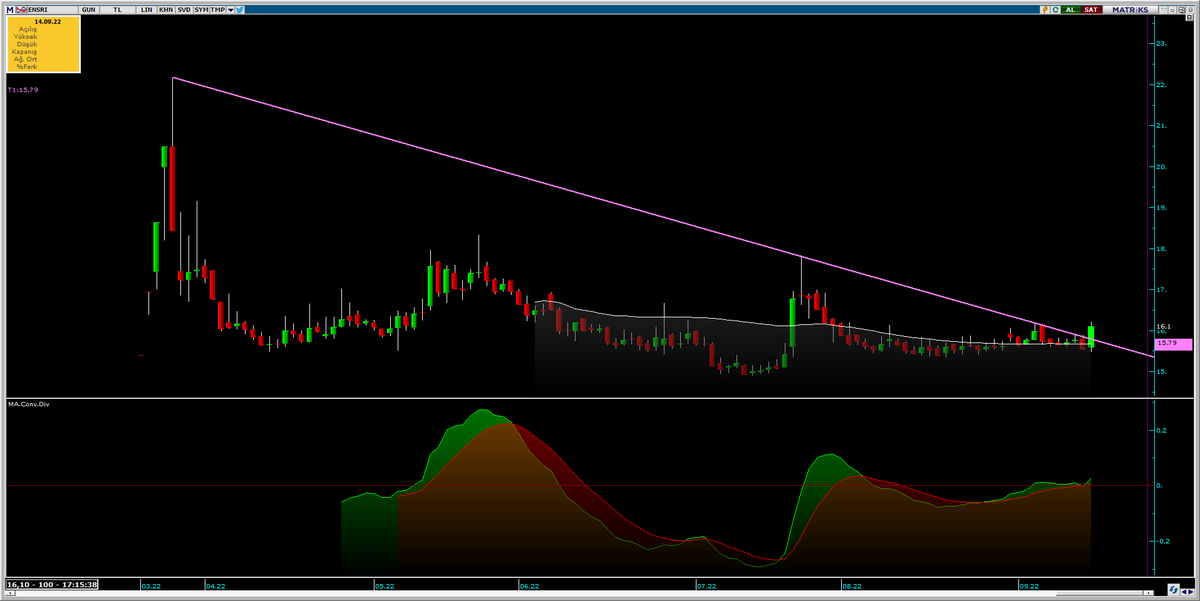The image size is (1200, 601).
Task: Click the 16.1 last price label
Action: (1163, 326)
